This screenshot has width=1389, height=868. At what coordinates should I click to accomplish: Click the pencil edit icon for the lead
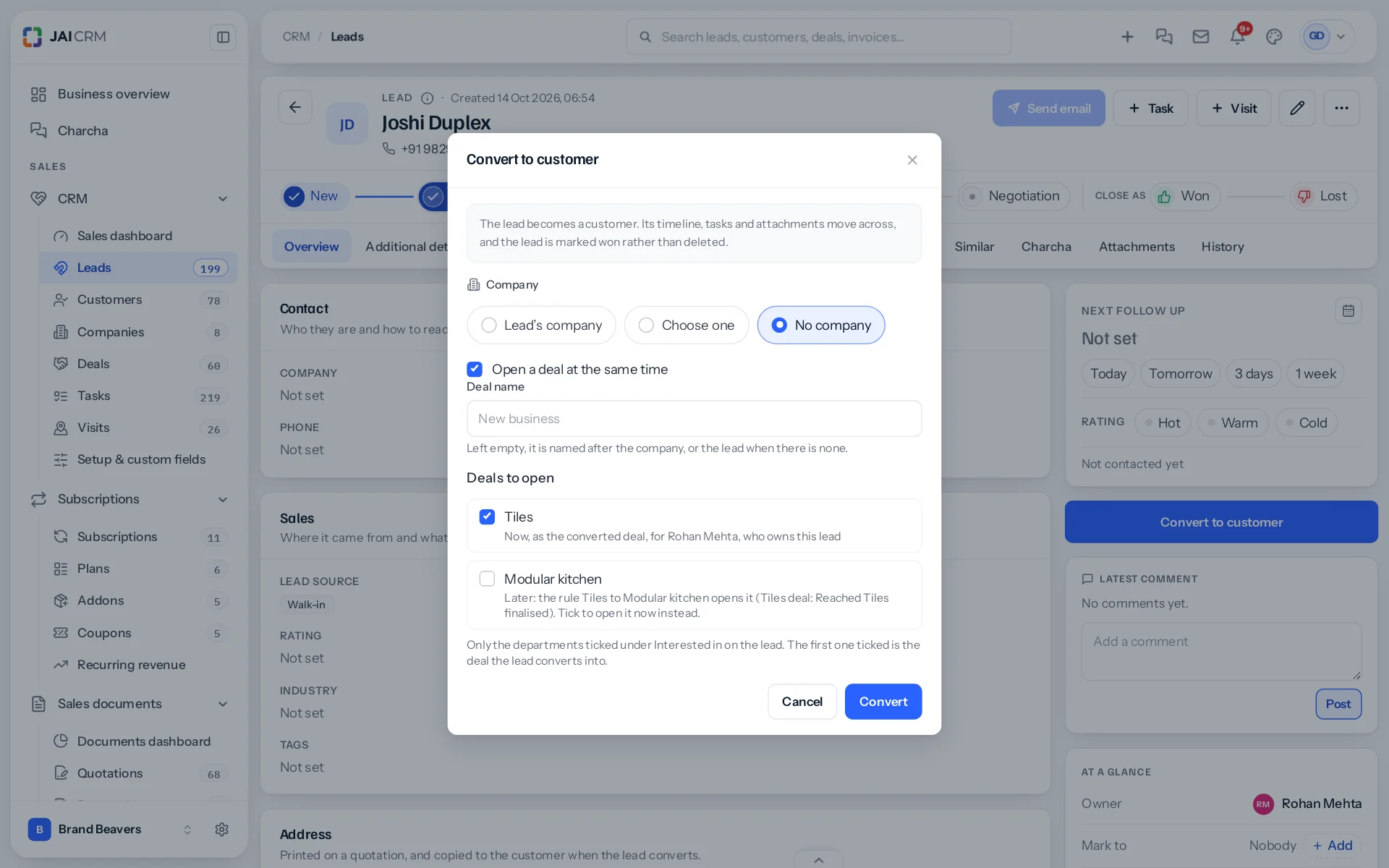[1297, 109]
